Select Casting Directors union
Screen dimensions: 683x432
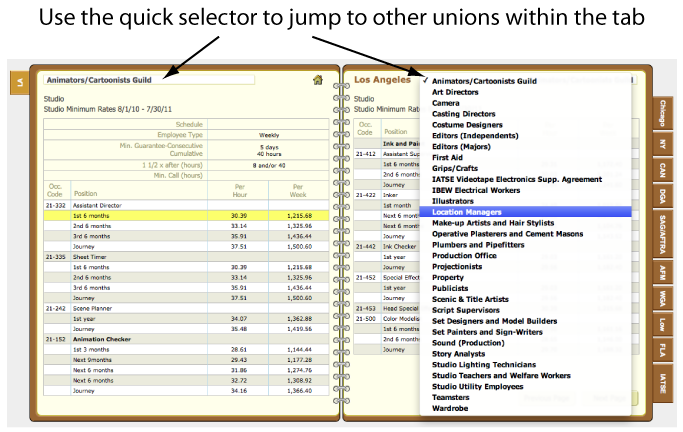463,114
